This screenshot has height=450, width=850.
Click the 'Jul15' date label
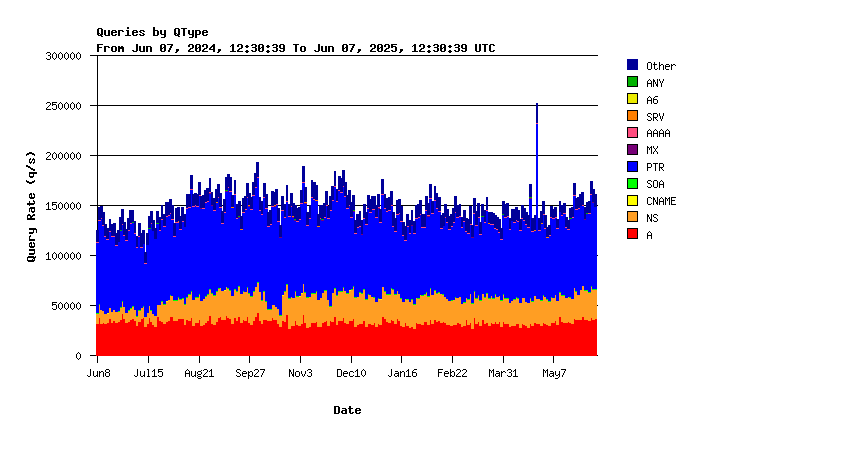149,374
